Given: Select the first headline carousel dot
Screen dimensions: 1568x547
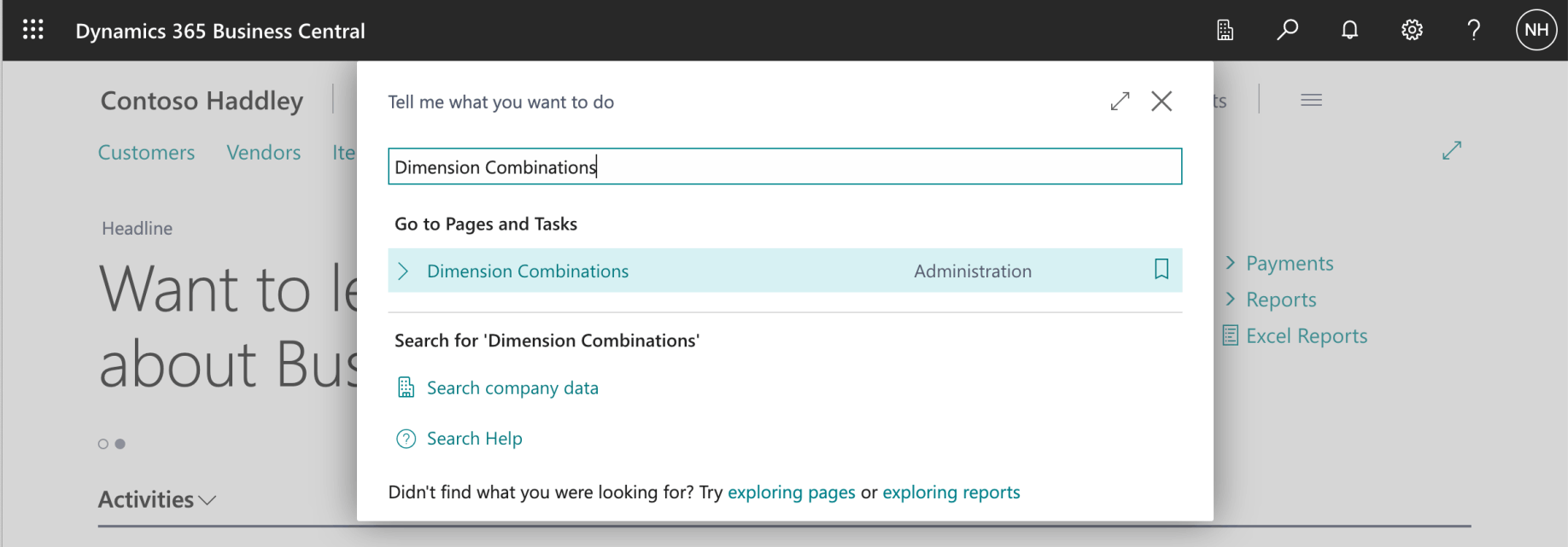Looking at the screenshot, I should [103, 444].
